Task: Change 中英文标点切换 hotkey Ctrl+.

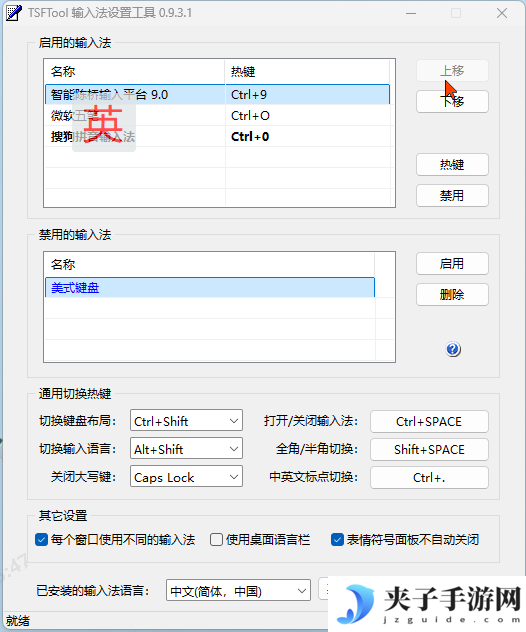Action: (429, 477)
